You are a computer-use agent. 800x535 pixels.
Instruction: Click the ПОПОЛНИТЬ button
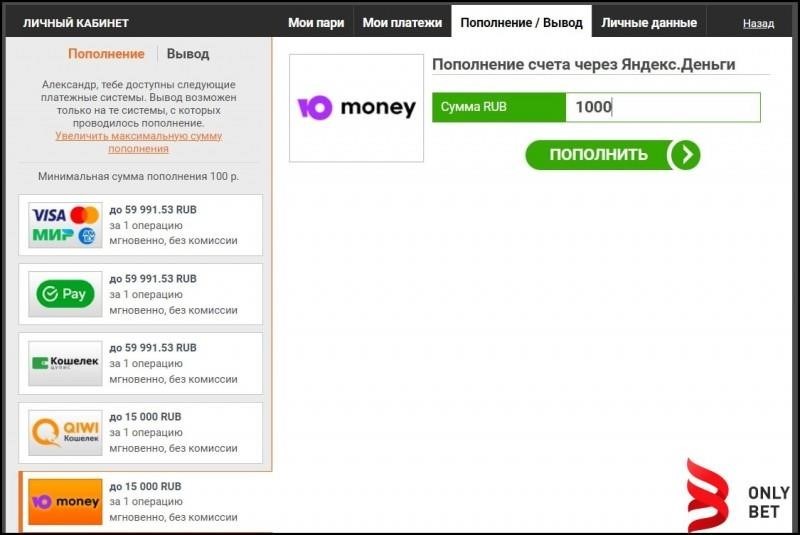coord(613,155)
